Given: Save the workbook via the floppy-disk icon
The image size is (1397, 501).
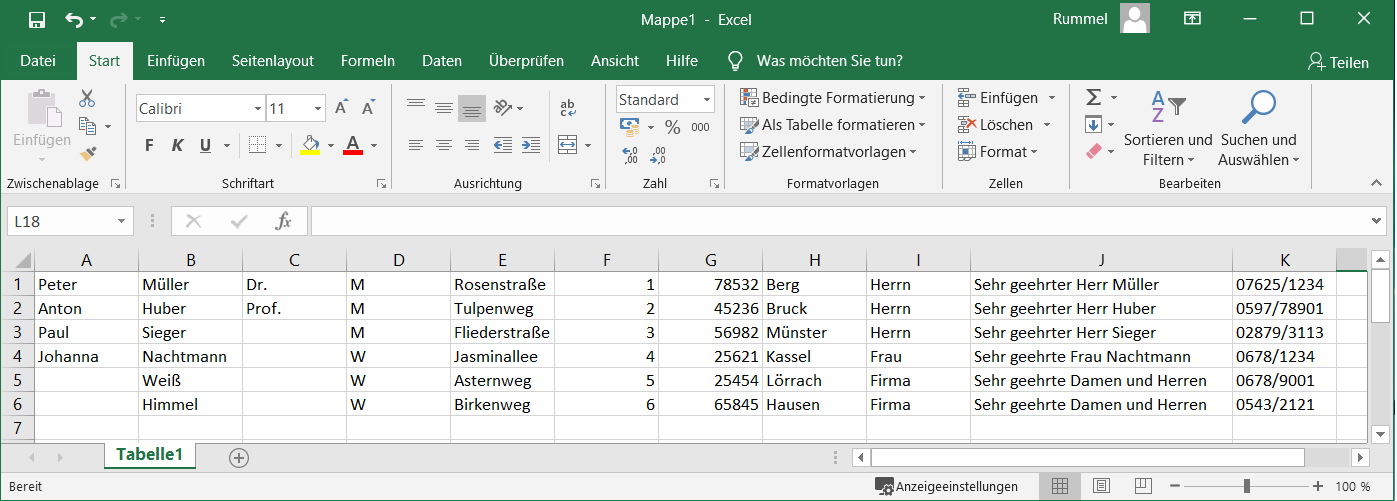Looking at the screenshot, I should coord(37,19).
